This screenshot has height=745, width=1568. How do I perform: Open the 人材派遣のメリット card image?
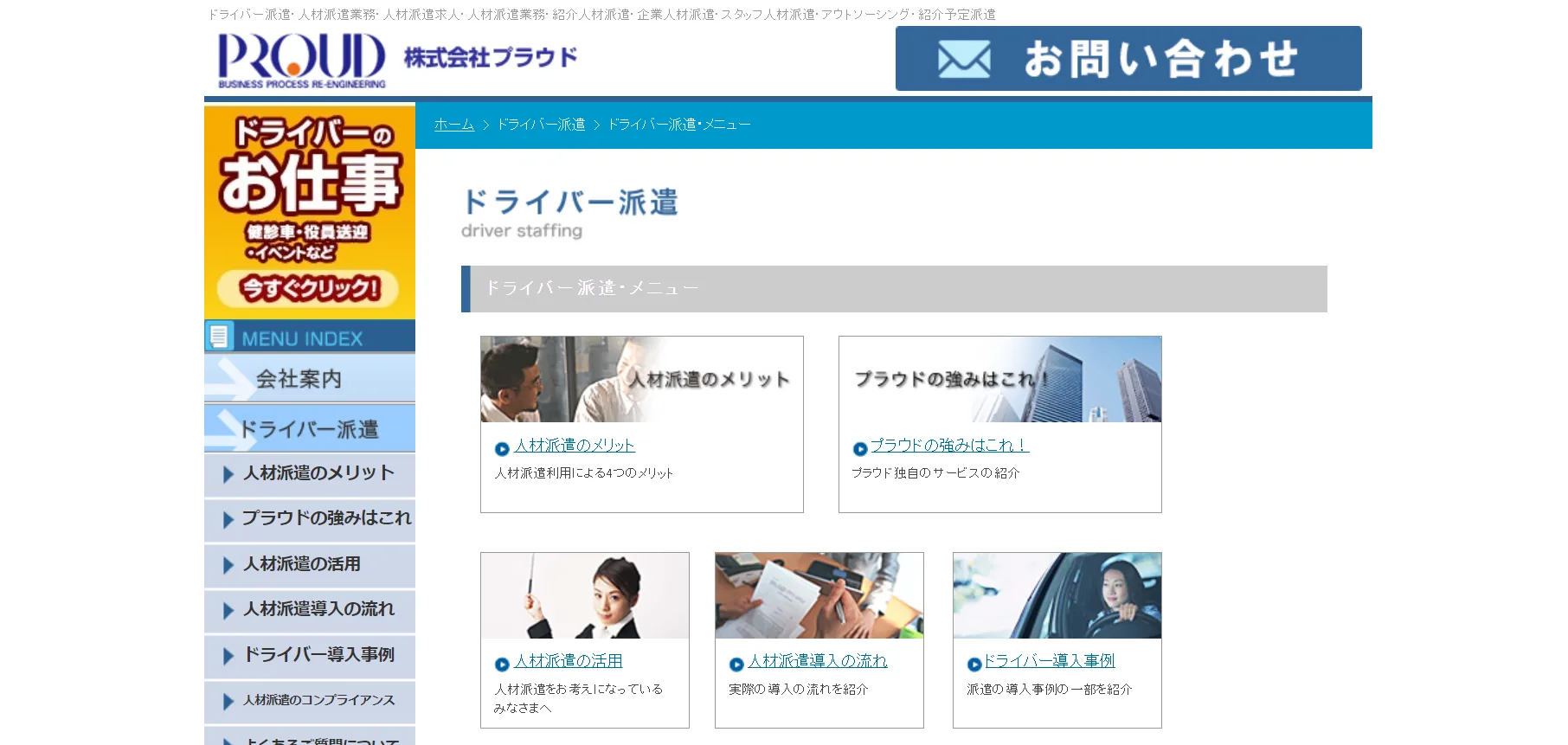pyautogui.click(x=642, y=379)
